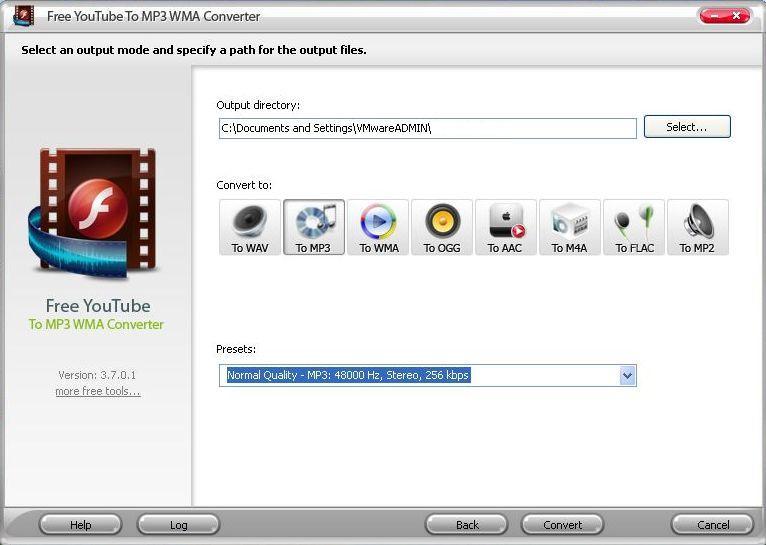Choose the To WMA format icon
Image resolution: width=766 pixels, height=545 pixels.
[378, 227]
